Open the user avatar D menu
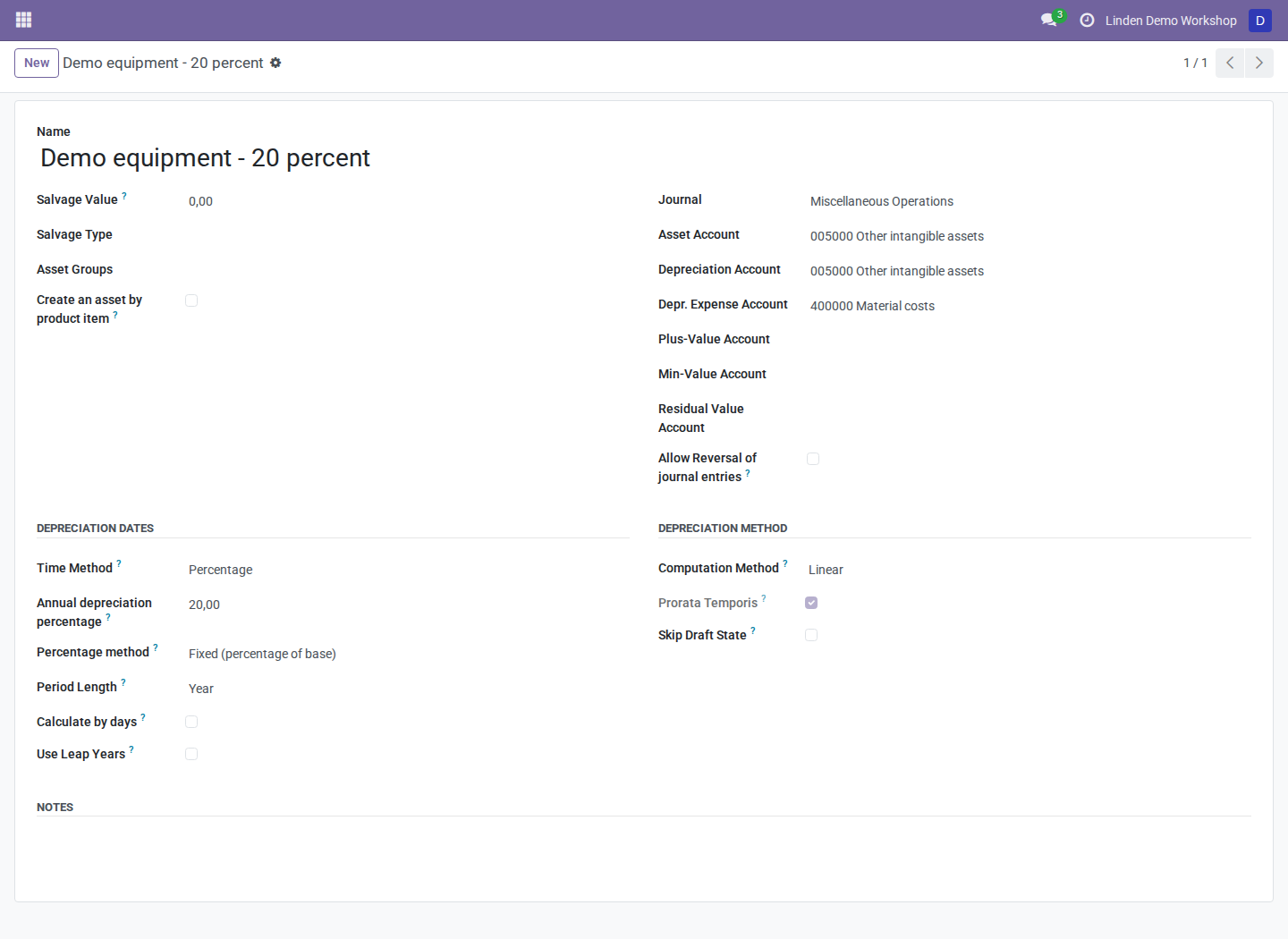 click(x=1259, y=20)
